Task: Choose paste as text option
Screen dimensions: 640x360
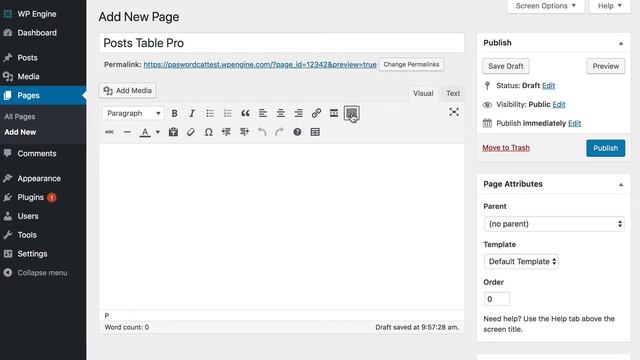Action: coord(173,132)
